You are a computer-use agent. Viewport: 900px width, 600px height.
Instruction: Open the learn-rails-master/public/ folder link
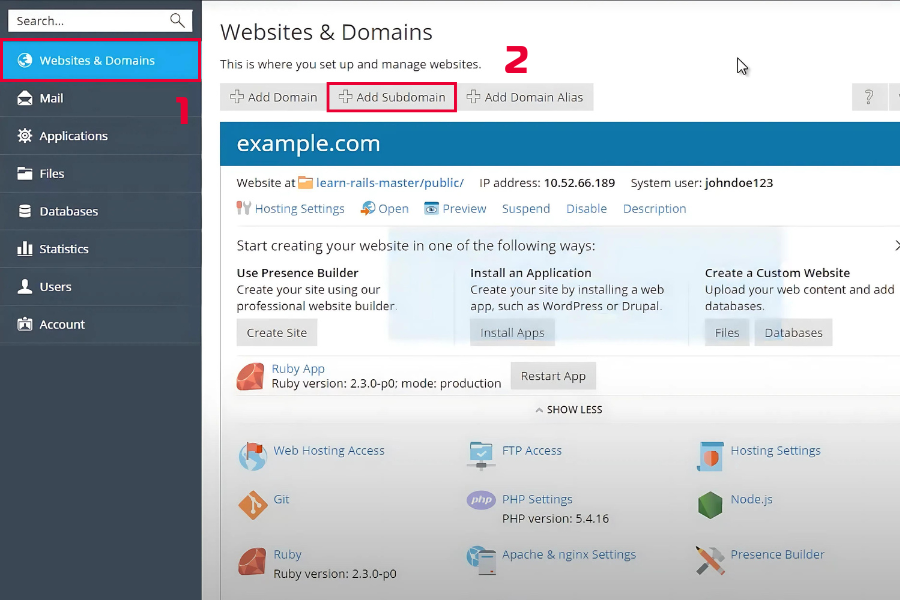coord(389,183)
